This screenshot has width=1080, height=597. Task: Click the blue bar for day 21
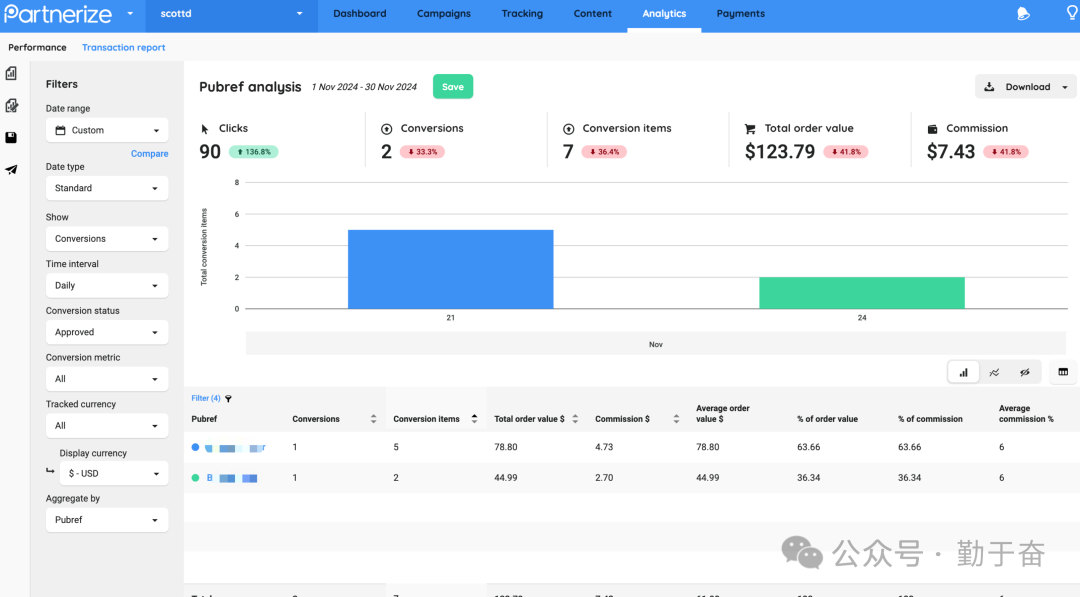click(x=450, y=268)
